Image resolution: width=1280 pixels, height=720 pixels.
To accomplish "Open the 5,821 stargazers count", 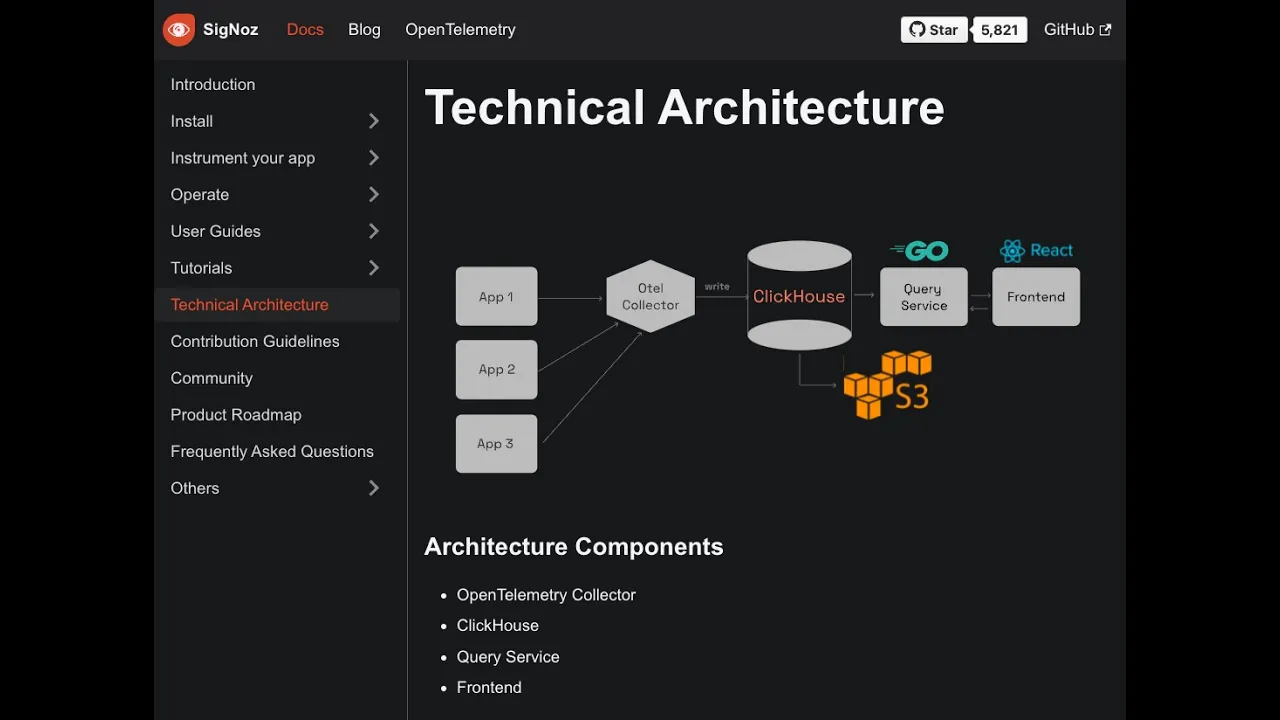I will [x=999, y=30].
